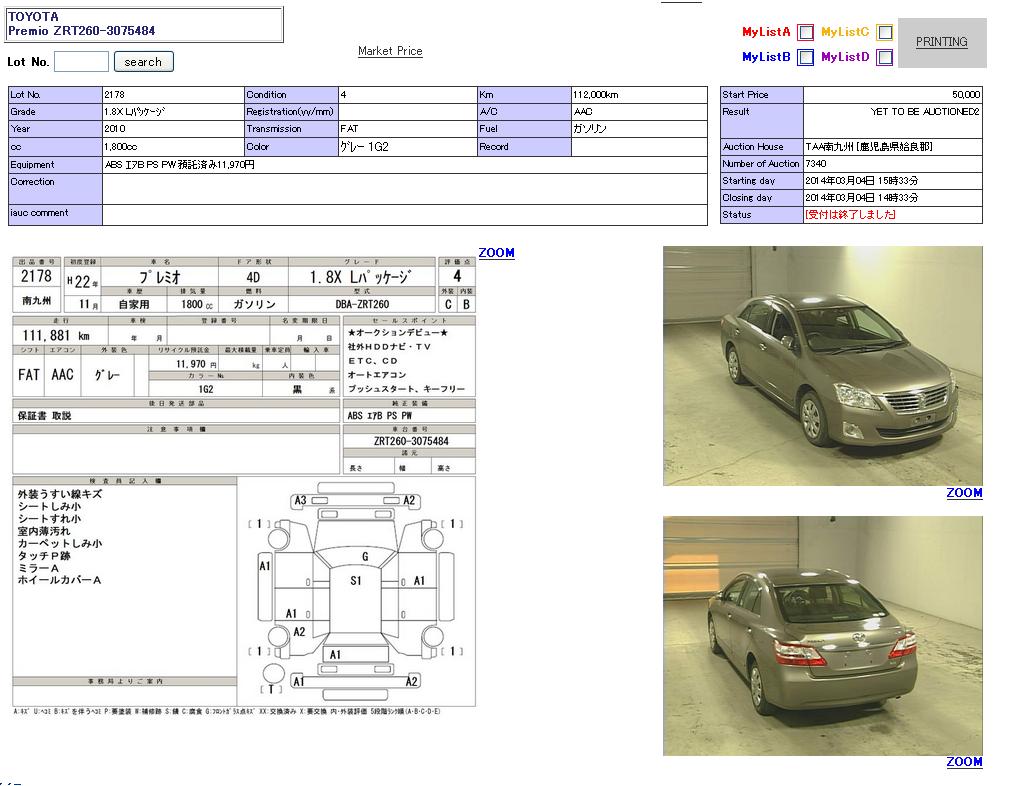Image resolution: width=1017 pixels, height=786 pixels.
Task: Open the front view photo of the Premio
Action: point(822,366)
